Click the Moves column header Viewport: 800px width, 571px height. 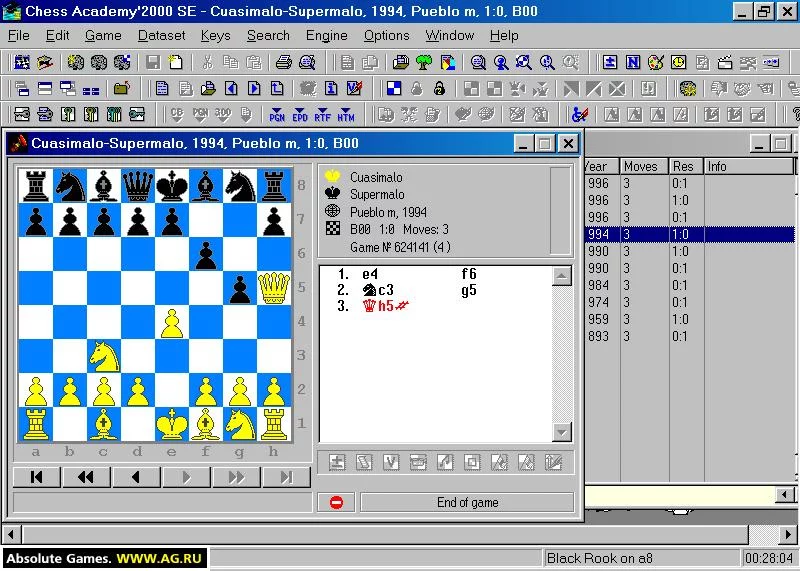click(644, 166)
